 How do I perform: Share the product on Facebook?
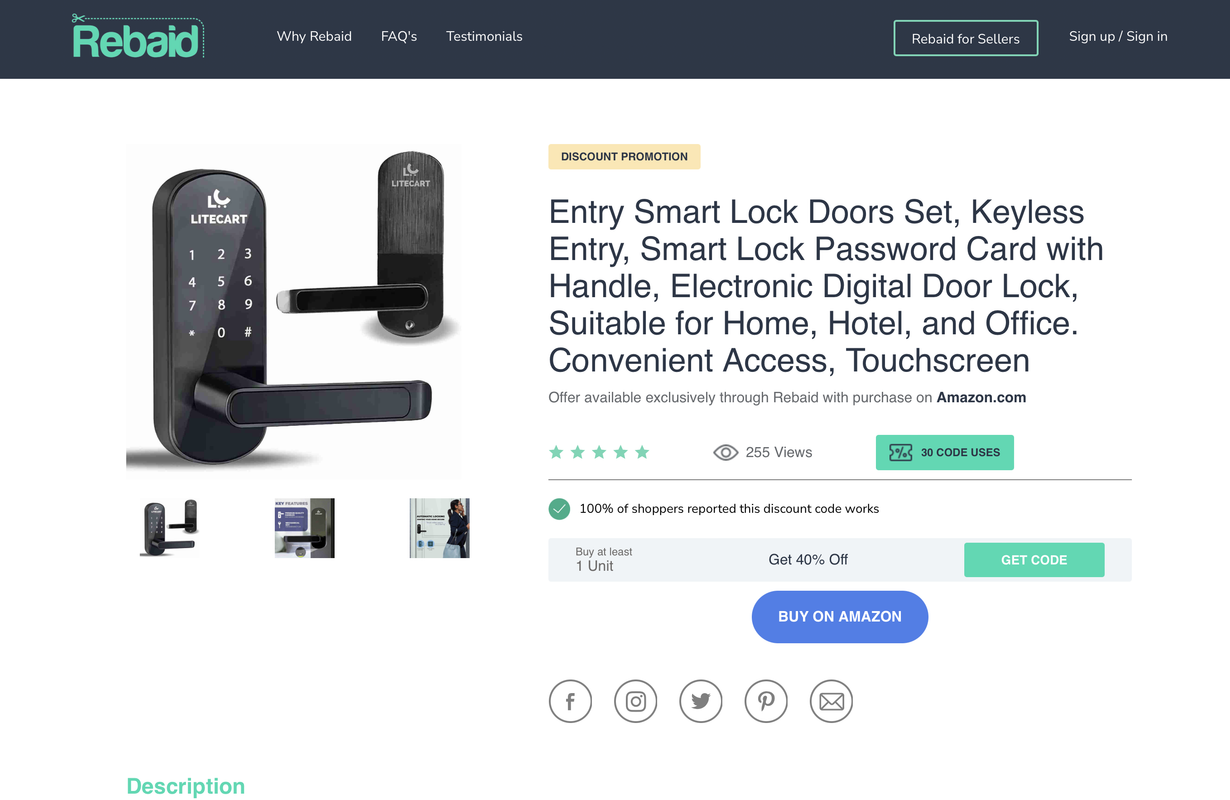pos(570,701)
